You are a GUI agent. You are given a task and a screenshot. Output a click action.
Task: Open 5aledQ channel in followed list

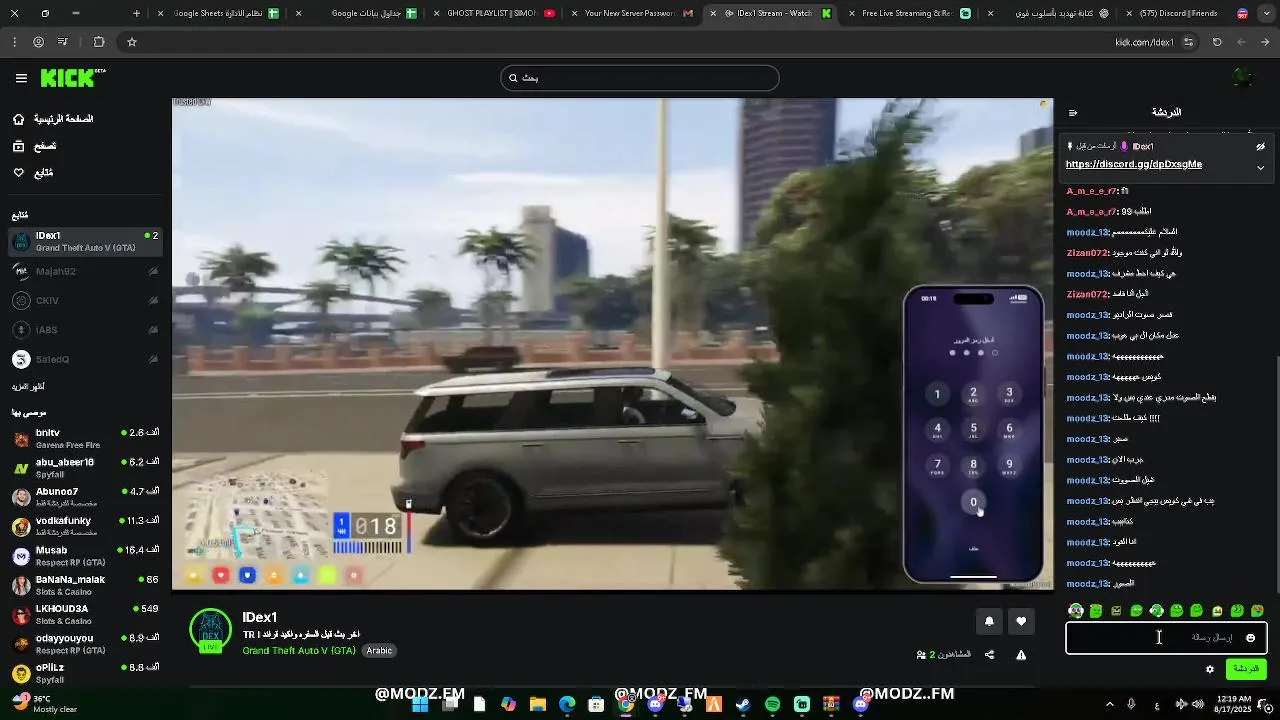(x=85, y=359)
